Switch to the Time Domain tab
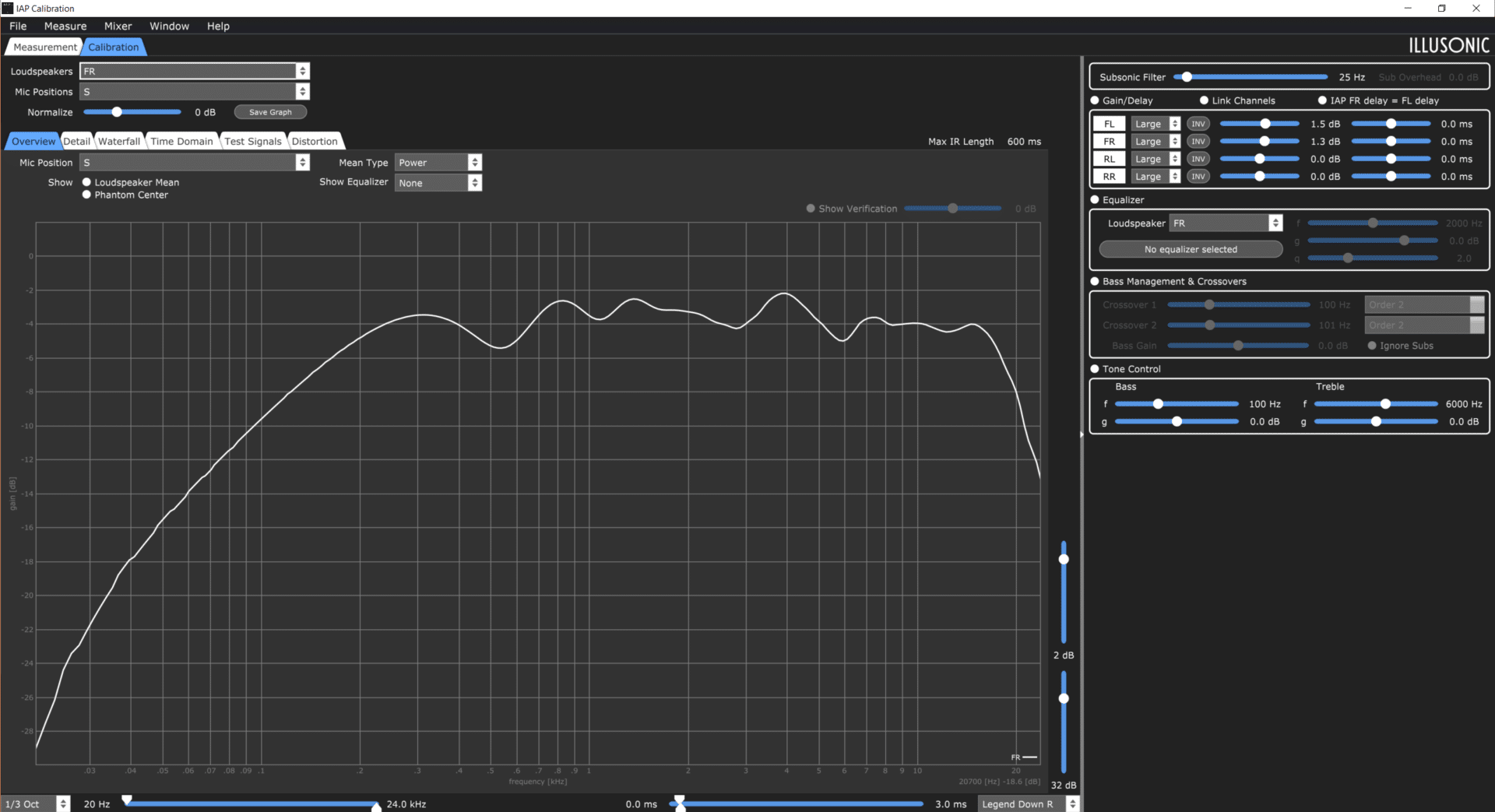Screen dimensions: 1495x812 tap(181, 141)
